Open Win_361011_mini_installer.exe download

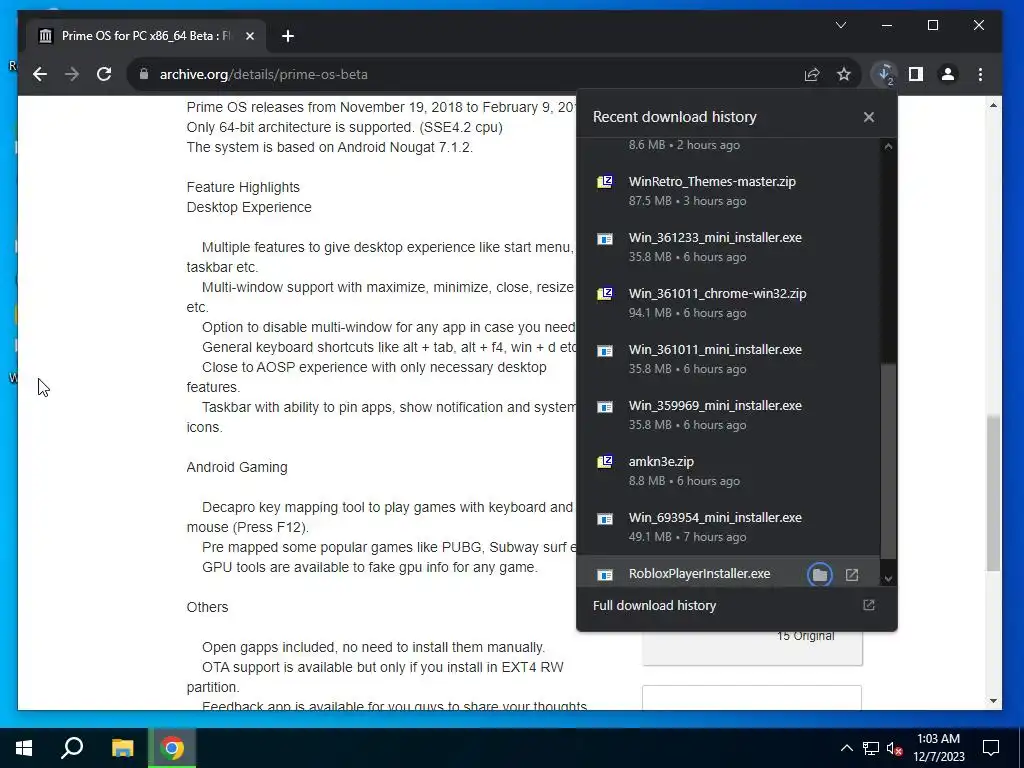(x=728, y=359)
